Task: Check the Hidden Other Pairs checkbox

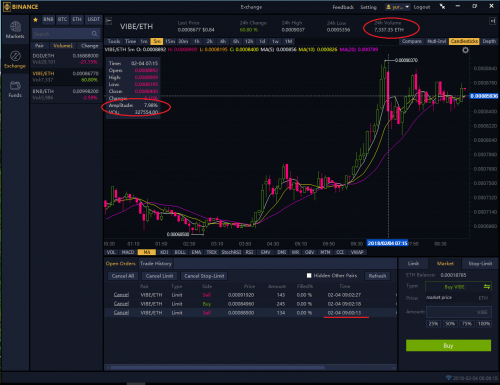Action: (x=309, y=275)
